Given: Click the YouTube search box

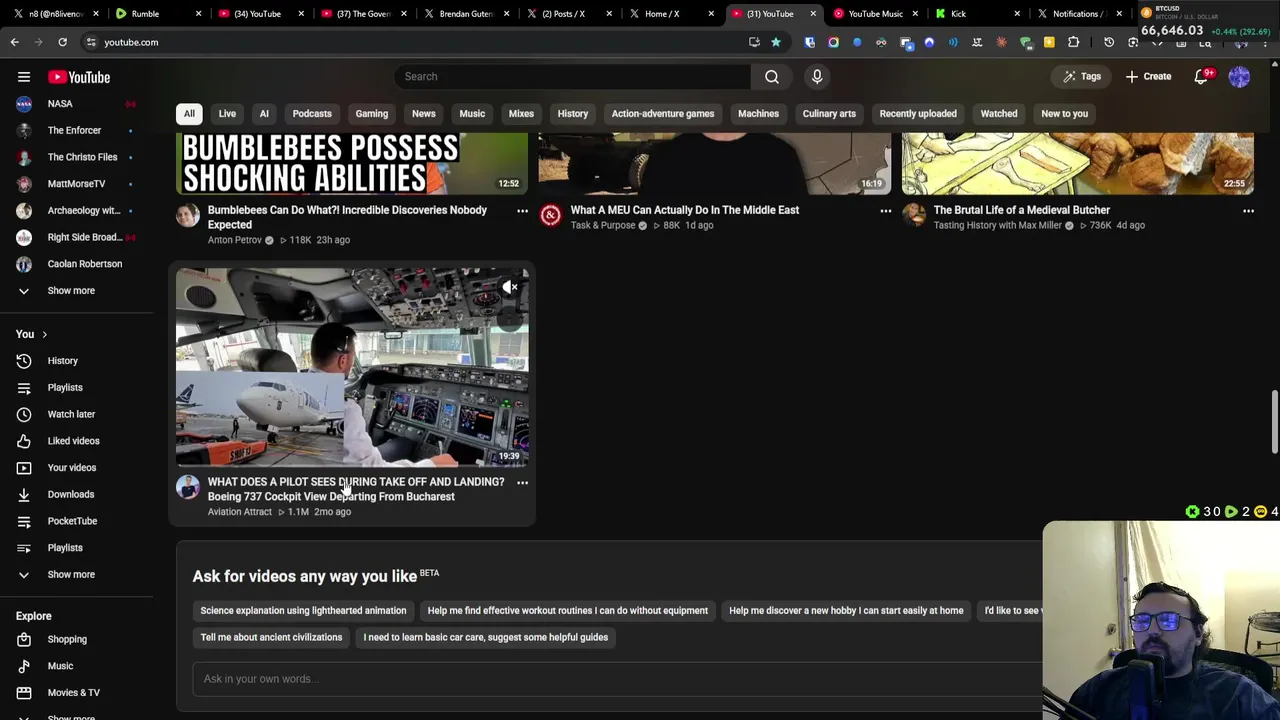Looking at the screenshot, I should point(573,77).
